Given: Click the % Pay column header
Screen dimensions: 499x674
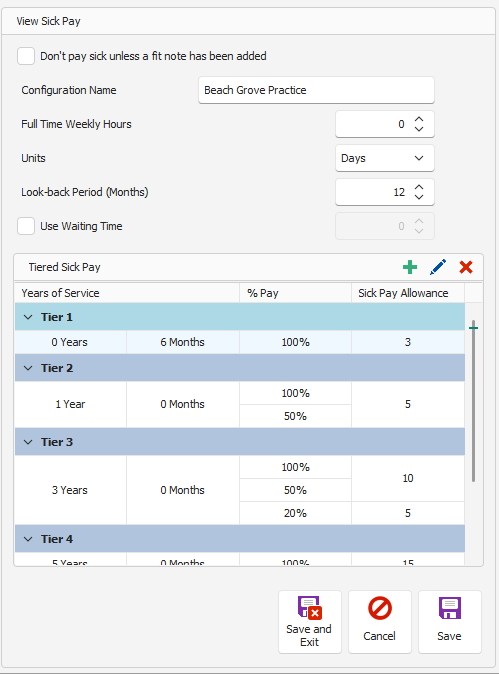Looking at the screenshot, I should click(295, 293).
